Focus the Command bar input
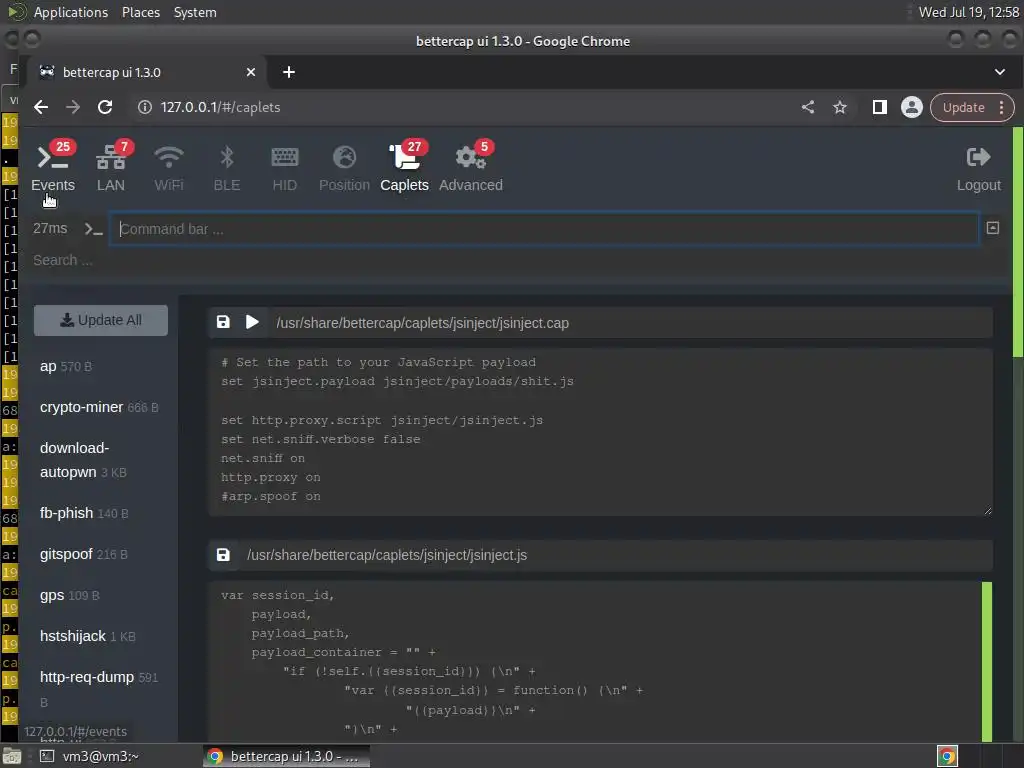This screenshot has width=1024, height=768. (x=544, y=229)
